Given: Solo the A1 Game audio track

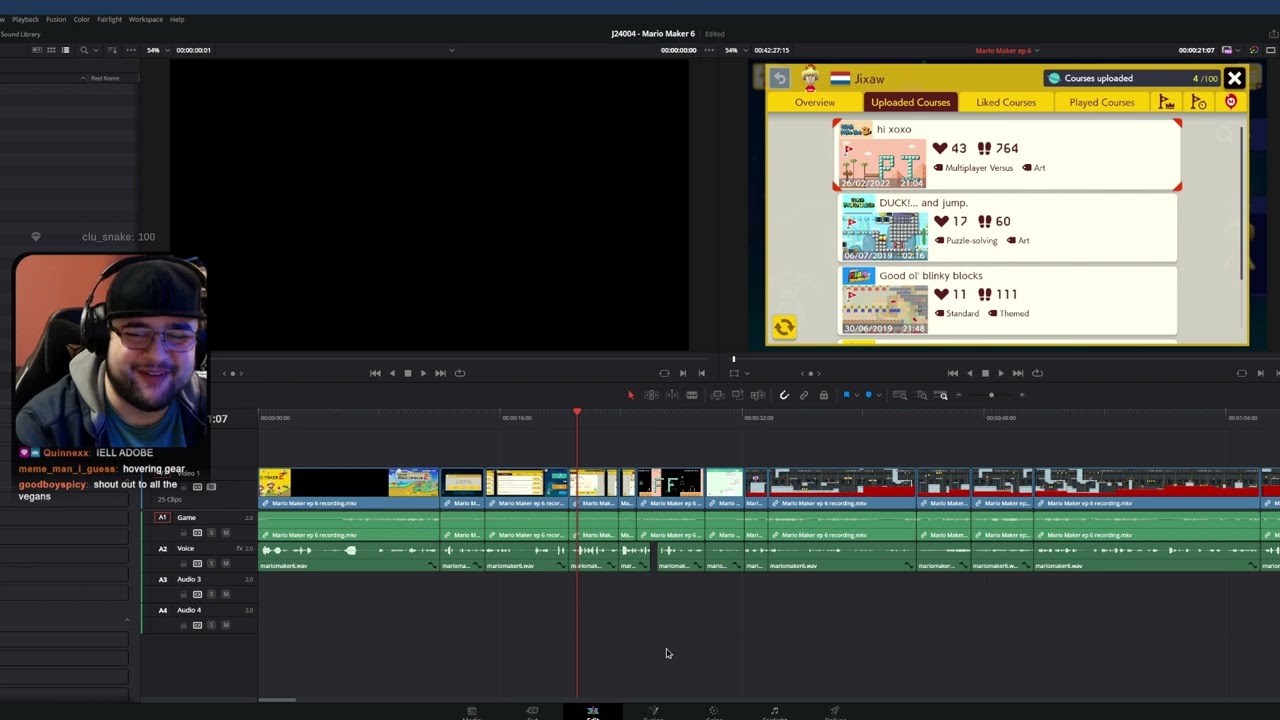Looking at the screenshot, I should point(211,532).
